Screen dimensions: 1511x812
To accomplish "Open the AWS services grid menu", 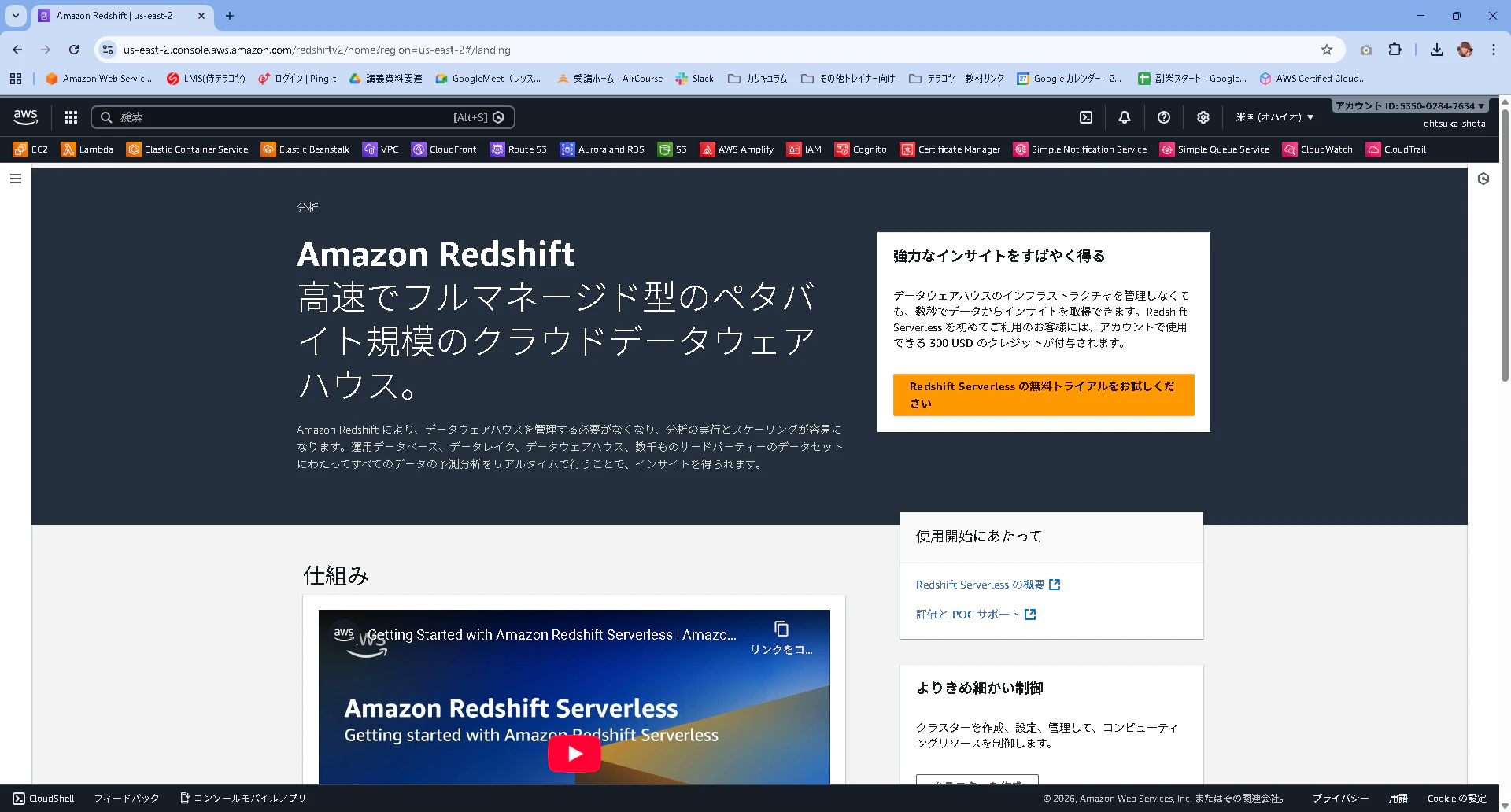I will tap(71, 117).
